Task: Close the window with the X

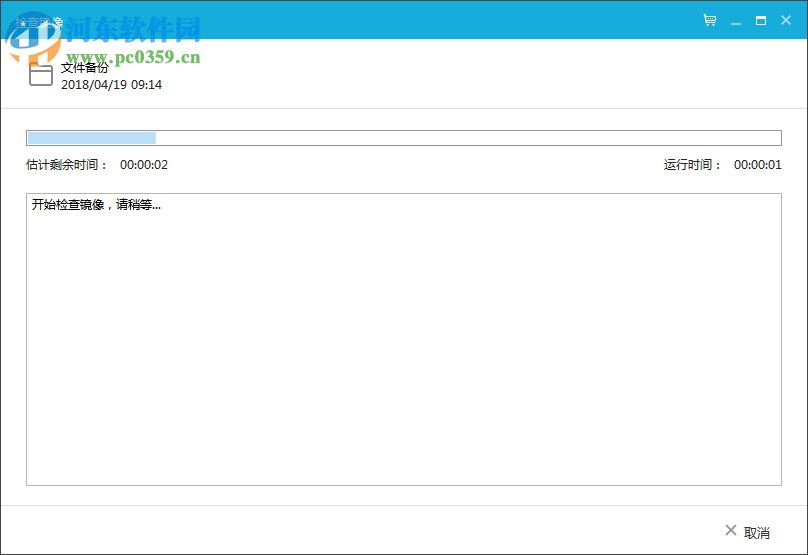Action: (786, 20)
